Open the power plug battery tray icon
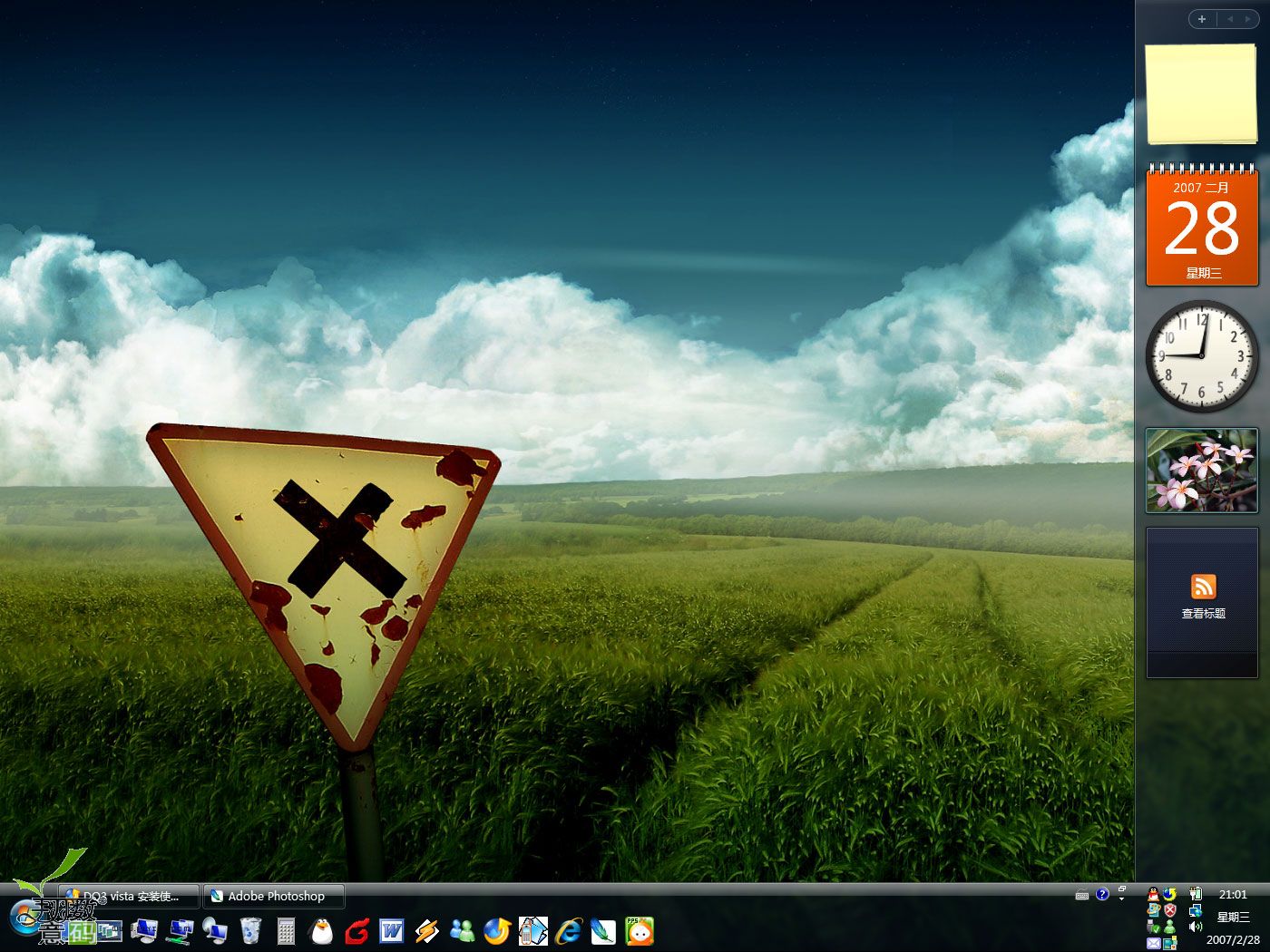This screenshot has width=1270, height=952. pos(1196,894)
